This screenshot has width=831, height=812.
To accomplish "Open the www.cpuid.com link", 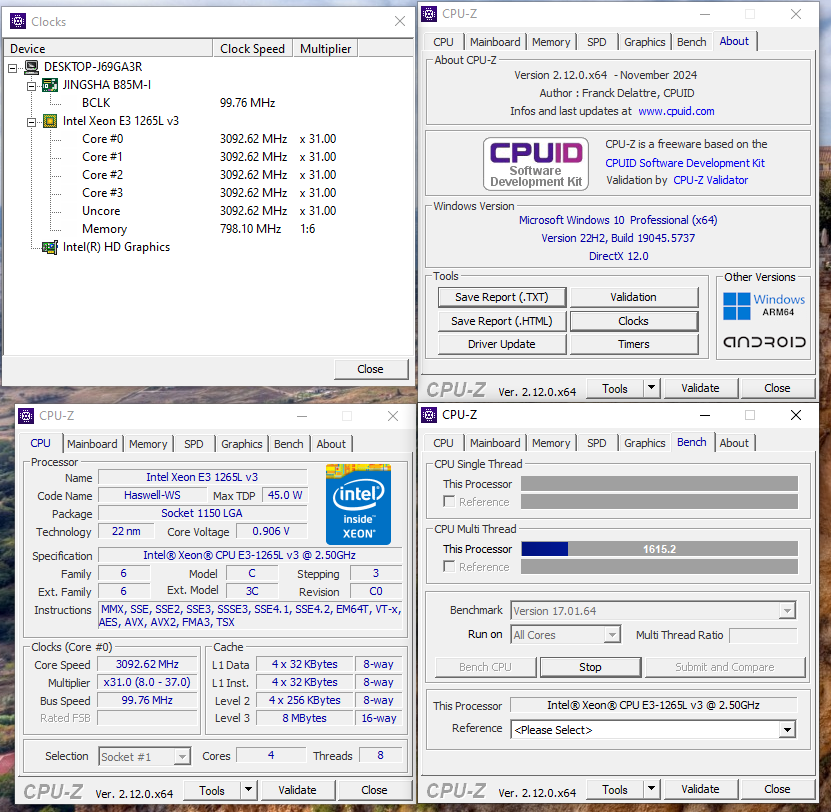I will pos(676,111).
